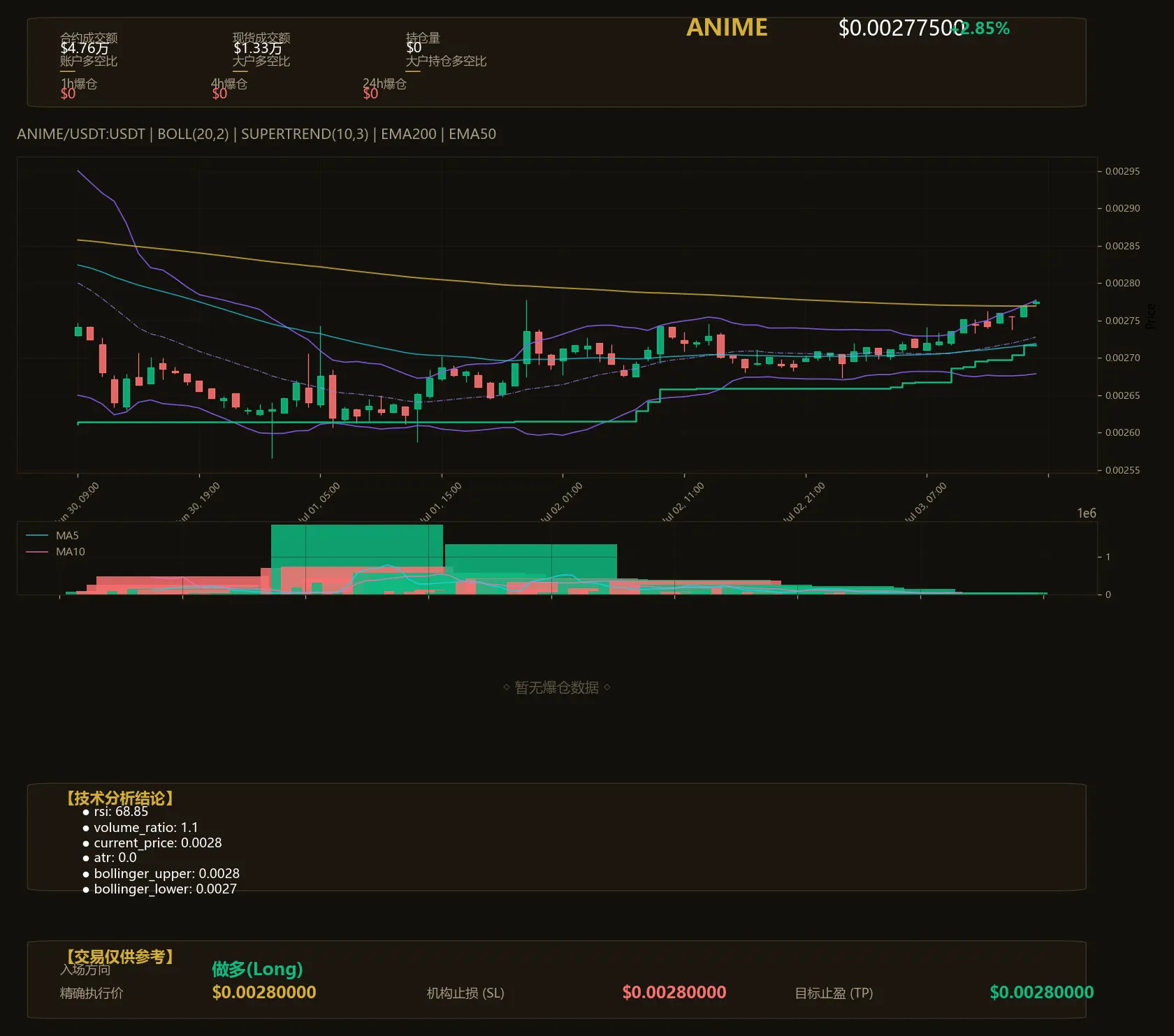Viewport: 1174px width, 1036px height.
Task: Click the 24h爆仓 liquidation label
Action: pyautogui.click(x=384, y=84)
